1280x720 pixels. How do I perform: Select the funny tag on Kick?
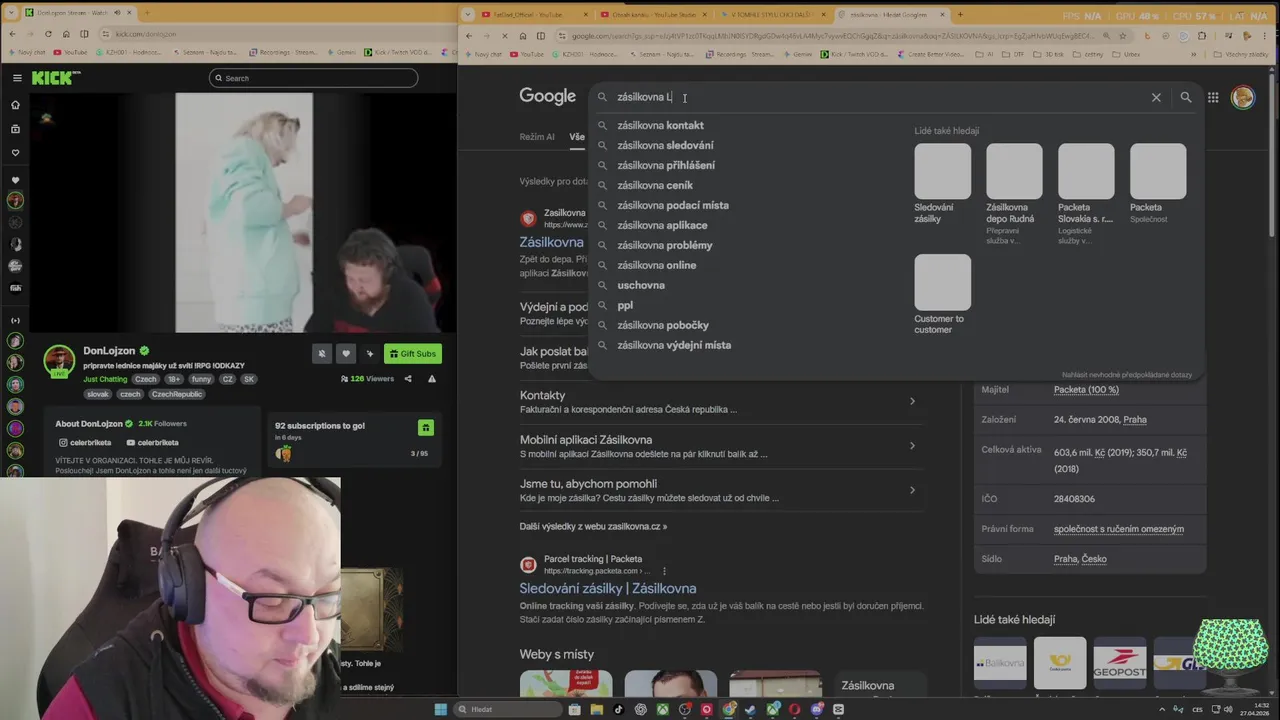201,379
